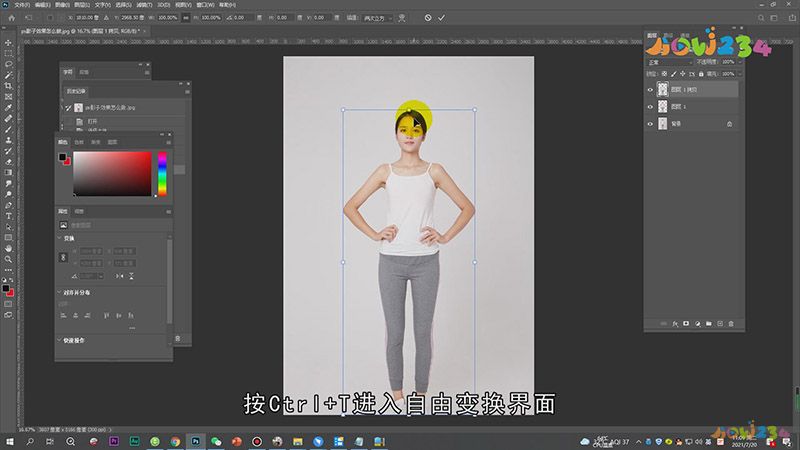The image size is (800, 450).
Task: Open the layer blend mode dropdown
Action: pos(670,62)
